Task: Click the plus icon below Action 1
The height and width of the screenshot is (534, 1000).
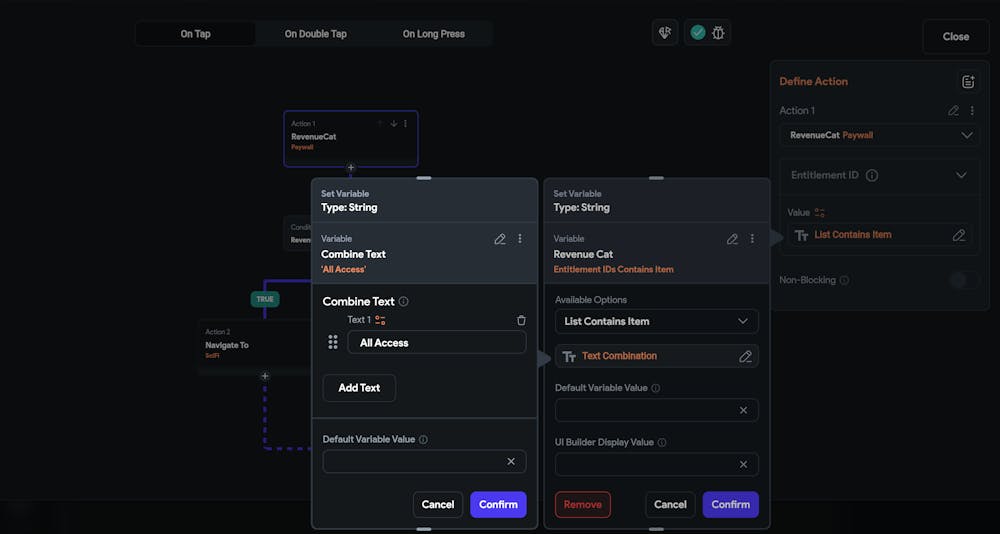Action: click(x=351, y=168)
